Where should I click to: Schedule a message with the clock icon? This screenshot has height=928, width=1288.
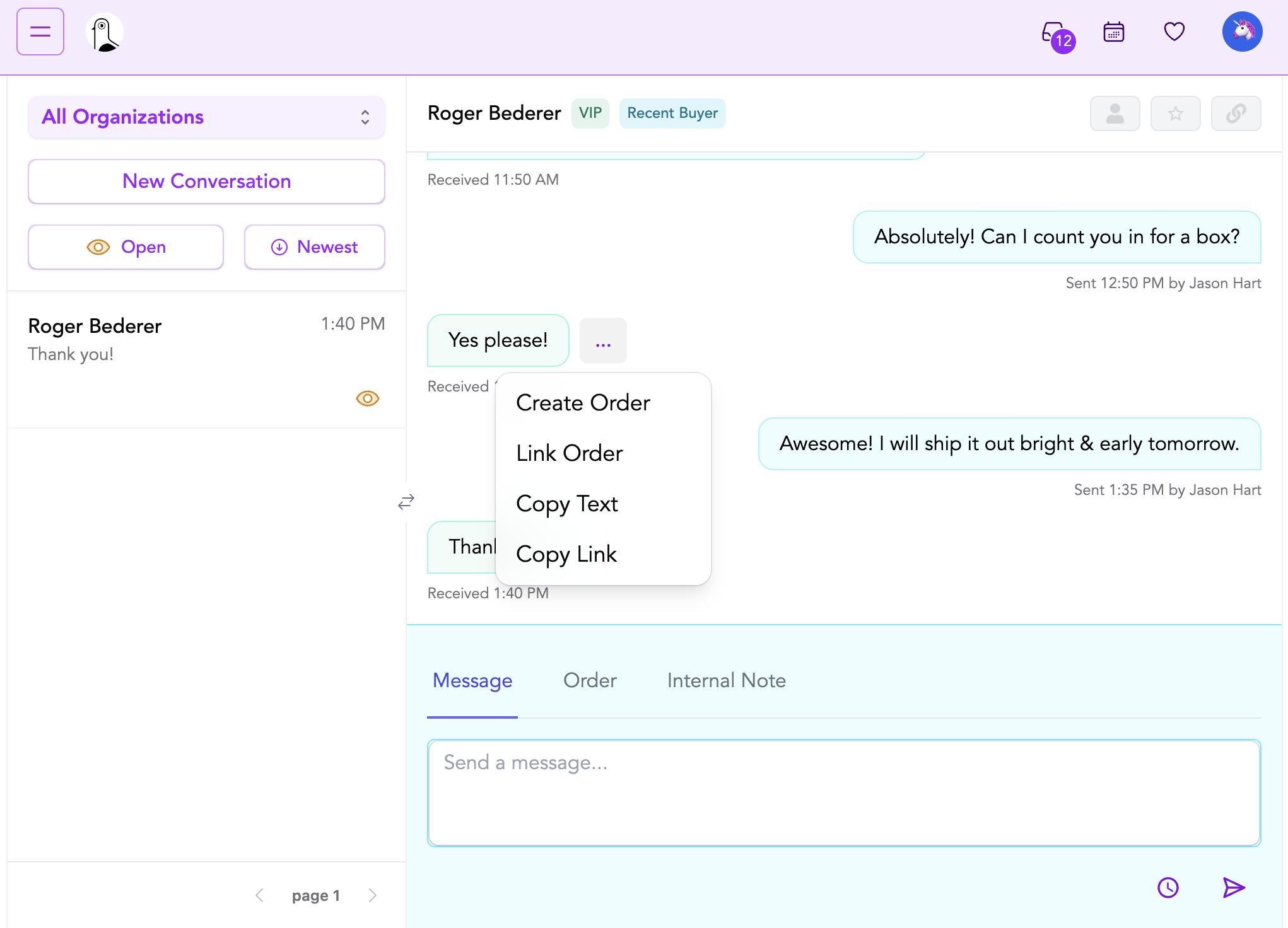pyautogui.click(x=1168, y=888)
